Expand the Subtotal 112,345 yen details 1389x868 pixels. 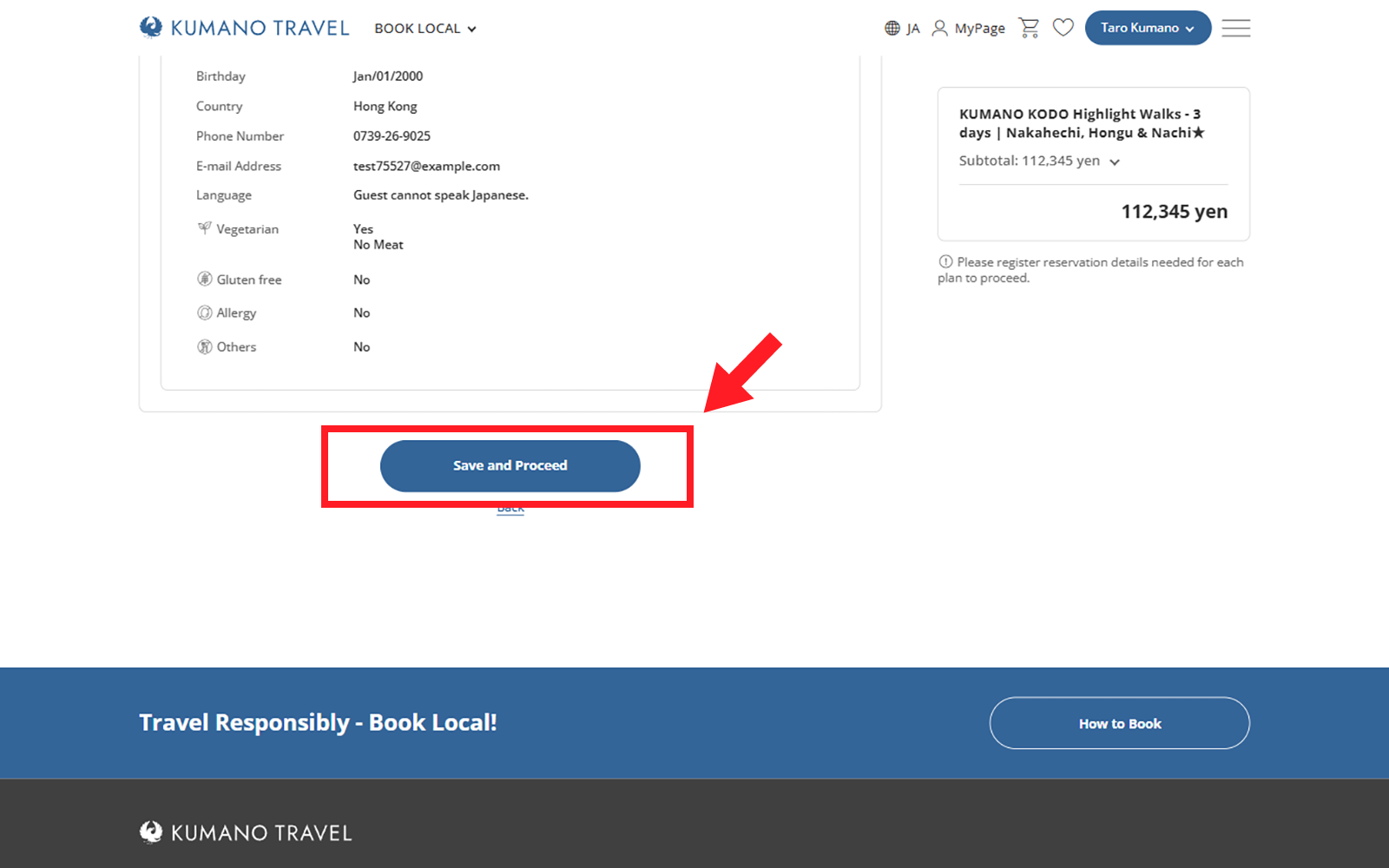pos(1115,161)
